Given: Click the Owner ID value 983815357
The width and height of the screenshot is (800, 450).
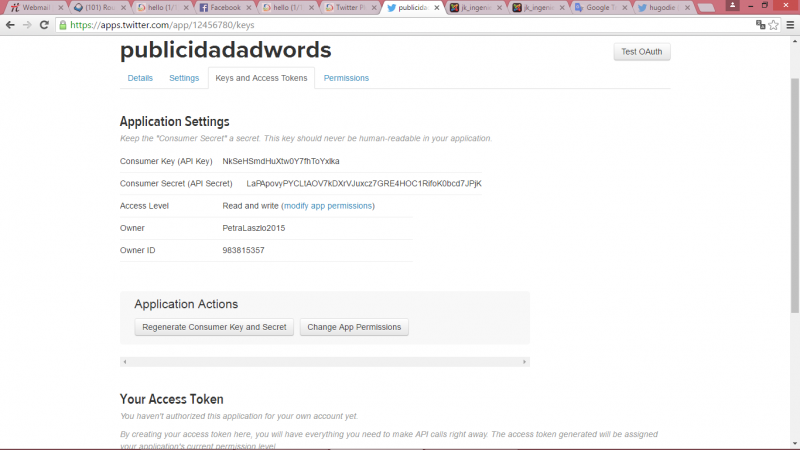Looking at the screenshot, I should (x=243, y=251).
